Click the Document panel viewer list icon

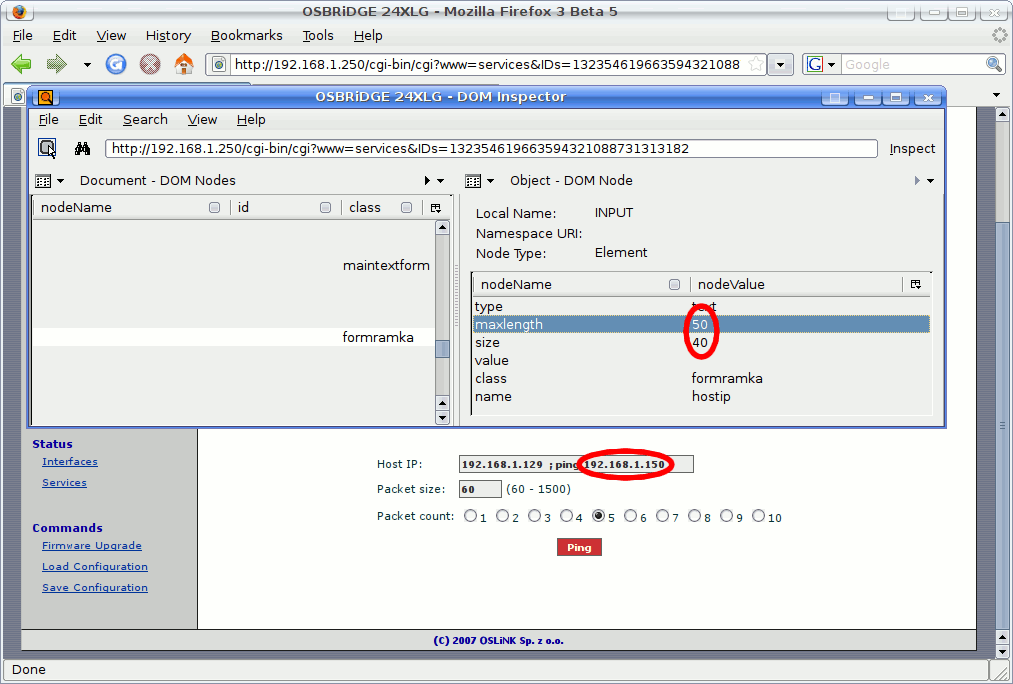43,181
